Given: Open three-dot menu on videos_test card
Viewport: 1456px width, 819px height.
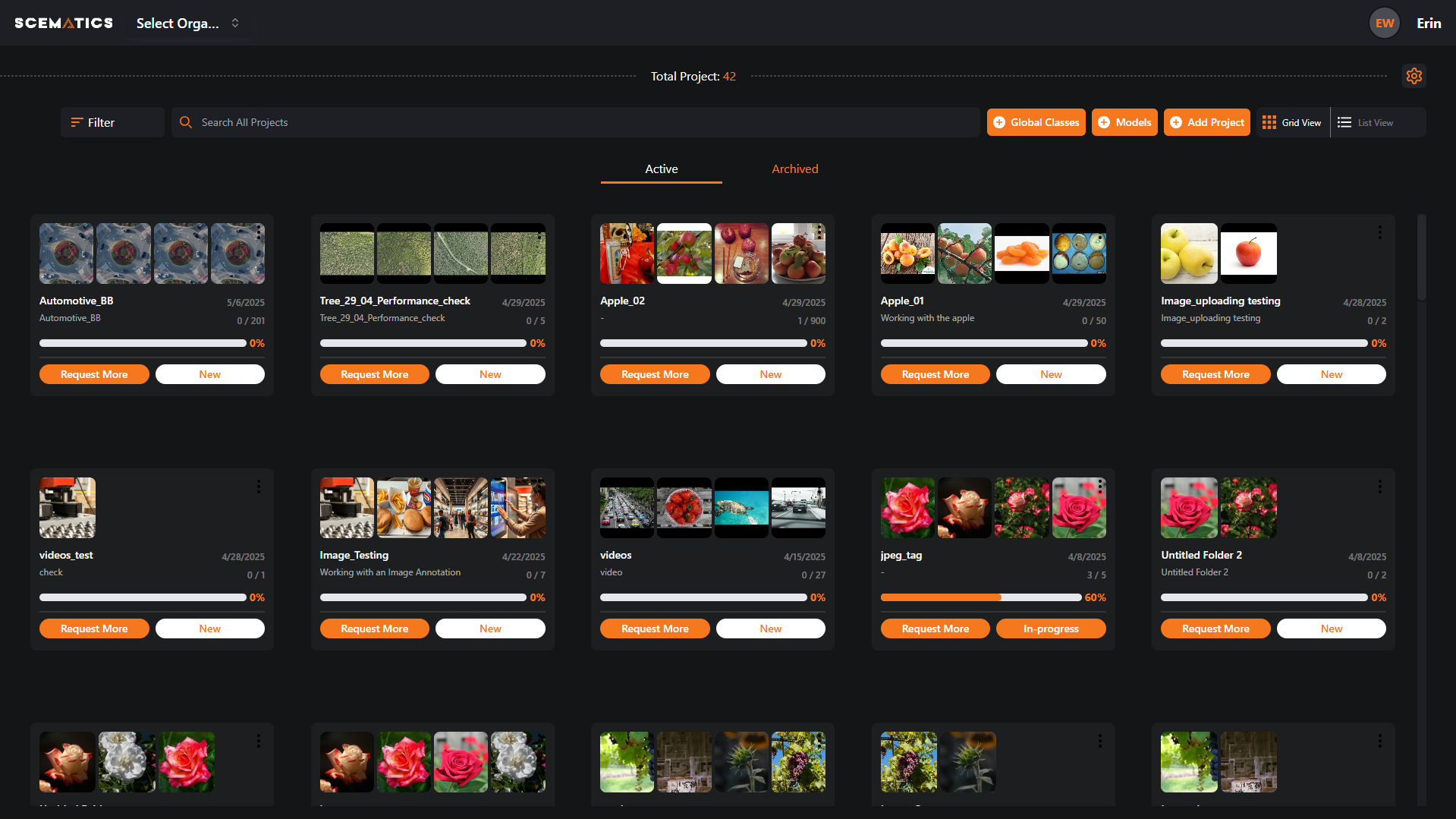Looking at the screenshot, I should (259, 487).
